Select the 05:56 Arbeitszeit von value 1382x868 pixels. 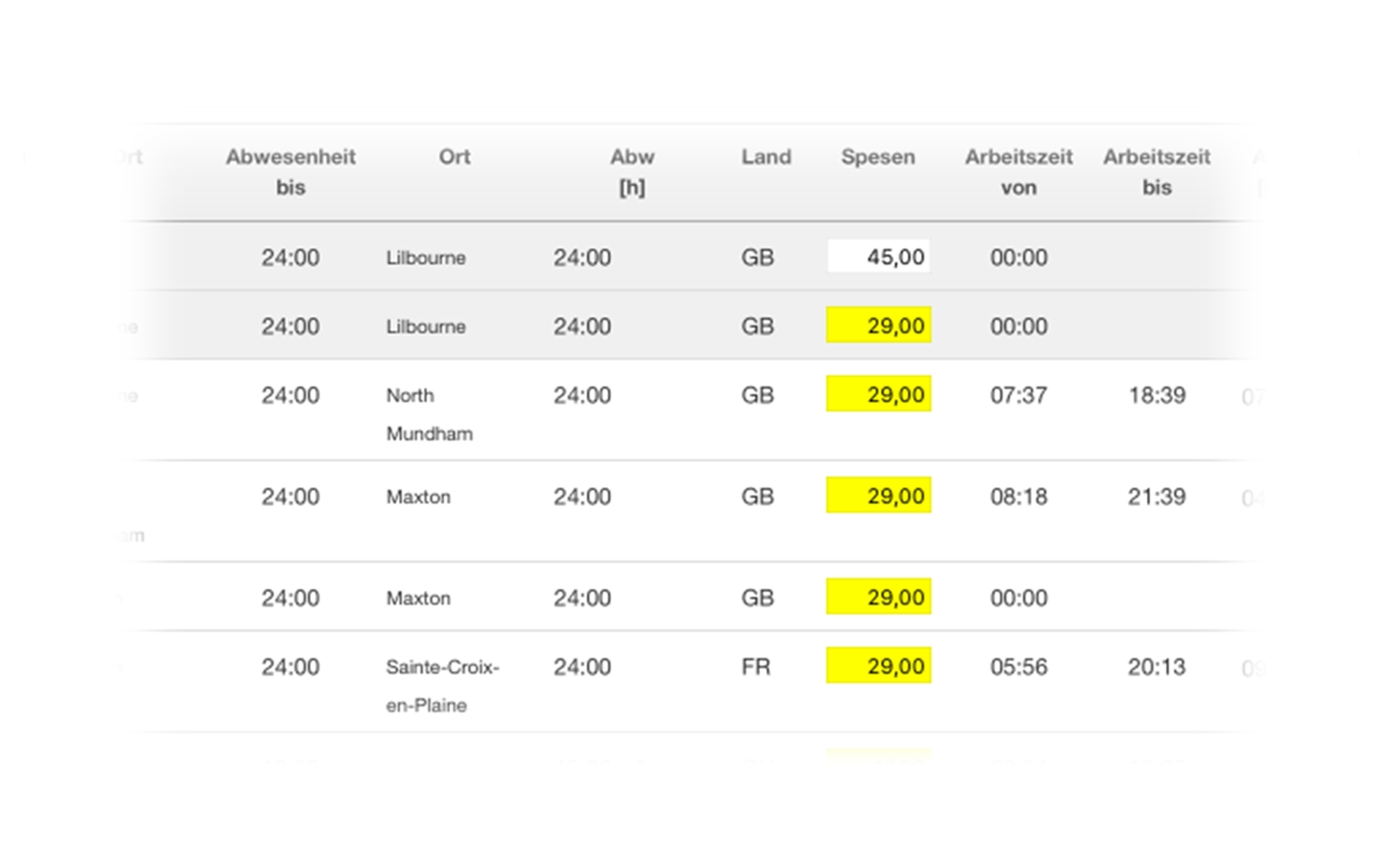pyautogui.click(x=1018, y=667)
